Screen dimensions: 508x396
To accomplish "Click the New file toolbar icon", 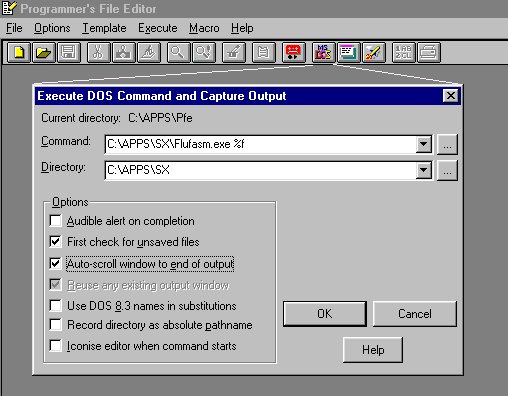I will point(19,52).
